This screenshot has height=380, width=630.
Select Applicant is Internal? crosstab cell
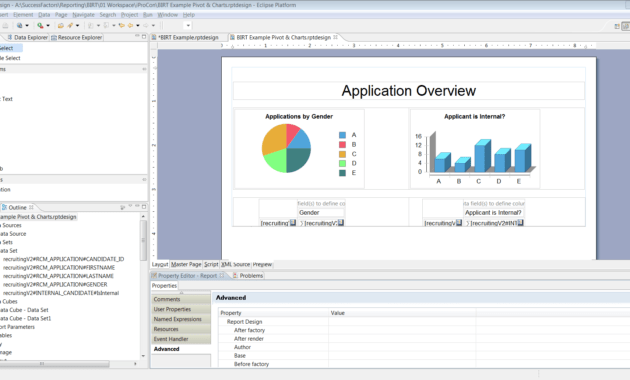click(x=493, y=213)
